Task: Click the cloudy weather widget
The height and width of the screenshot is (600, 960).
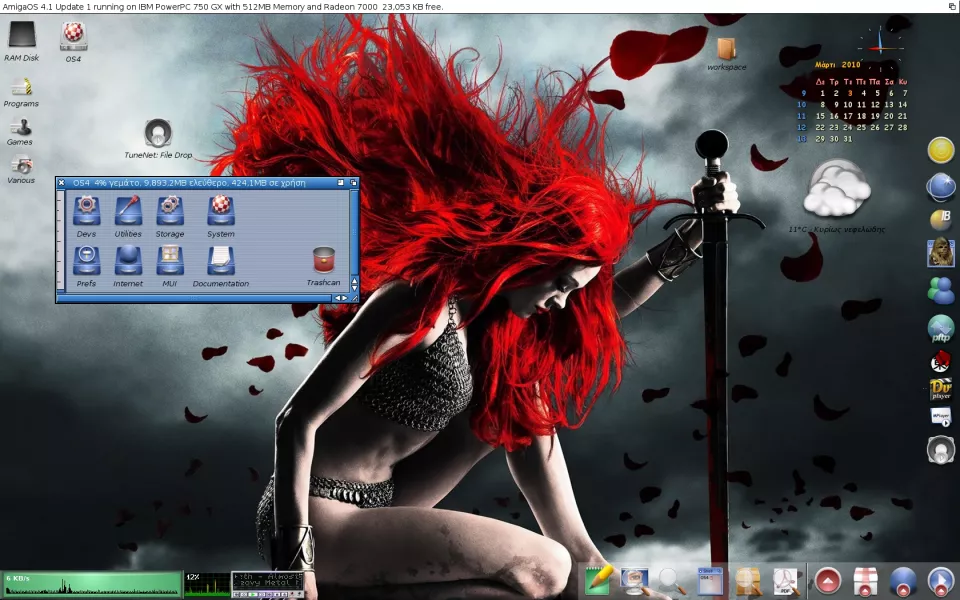Action: click(x=836, y=190)
